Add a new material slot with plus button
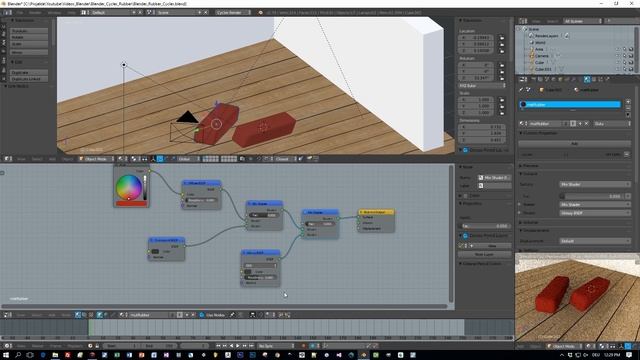The height and width of the screenshot is (360, 640). 628,102
